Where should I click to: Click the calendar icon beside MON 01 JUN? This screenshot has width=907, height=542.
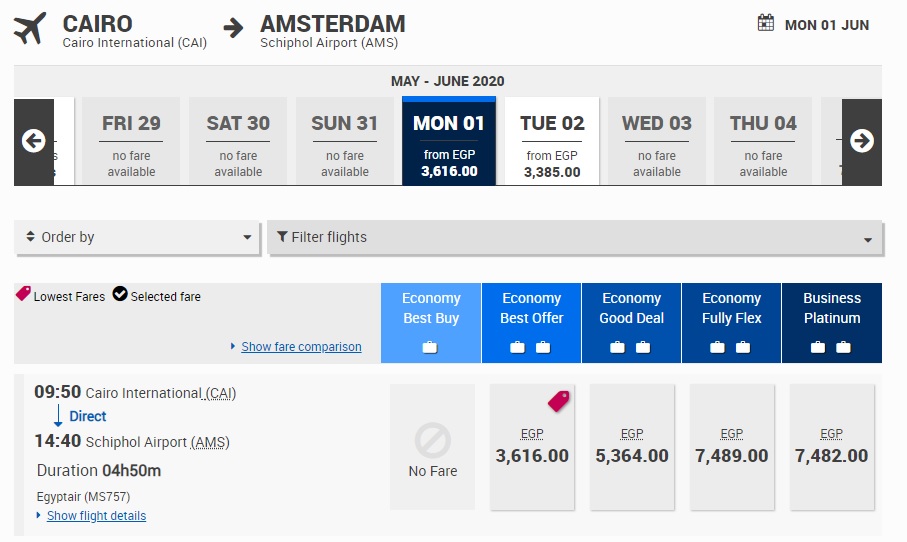766,23
